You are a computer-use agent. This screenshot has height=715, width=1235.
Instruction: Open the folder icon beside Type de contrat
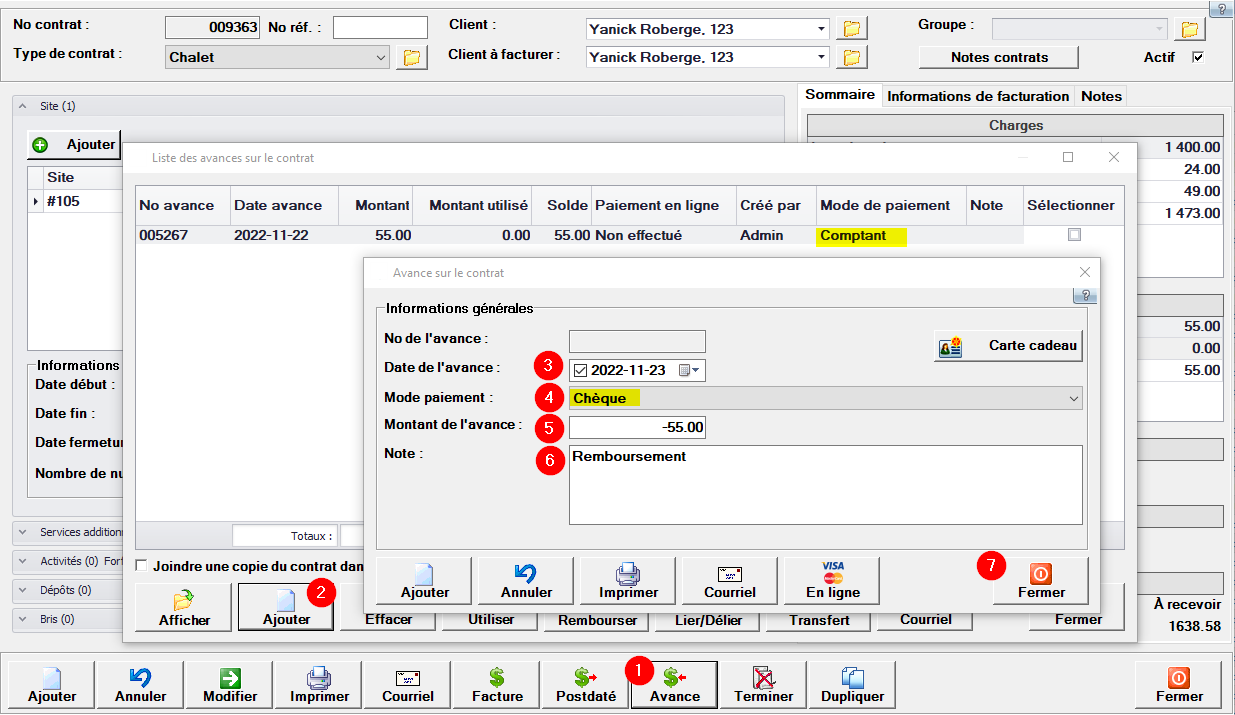pyautogui.click(x=411, y=58)
